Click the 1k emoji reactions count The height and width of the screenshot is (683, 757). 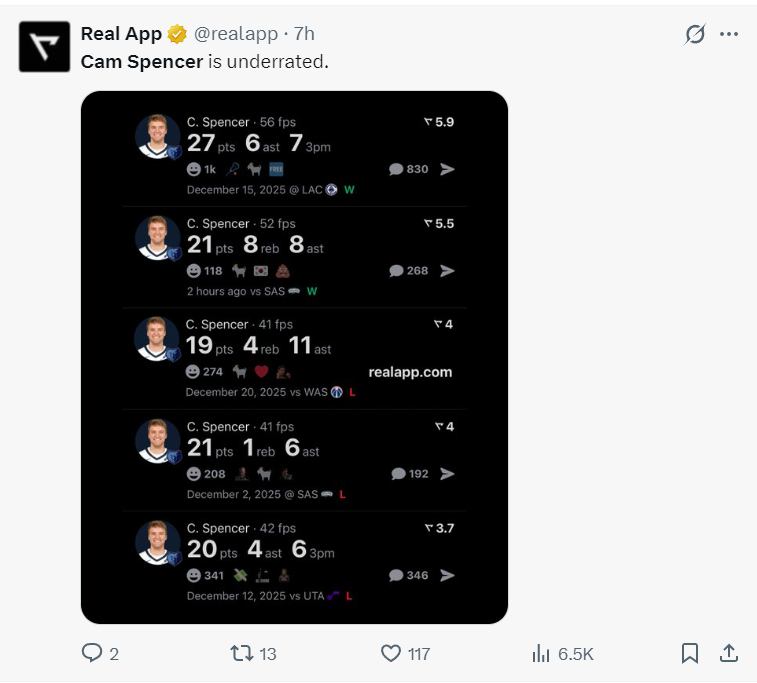coord(202,169)
